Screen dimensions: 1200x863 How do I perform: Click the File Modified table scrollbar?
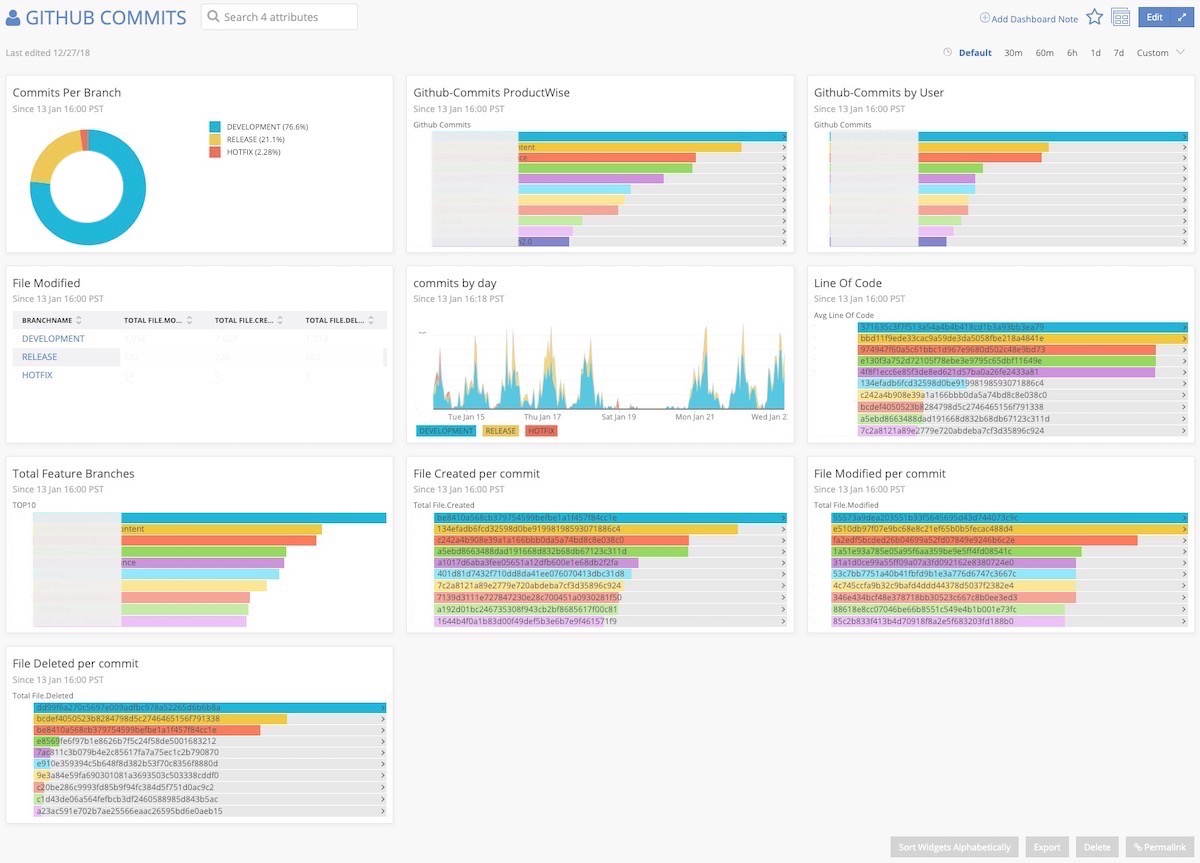384,357
